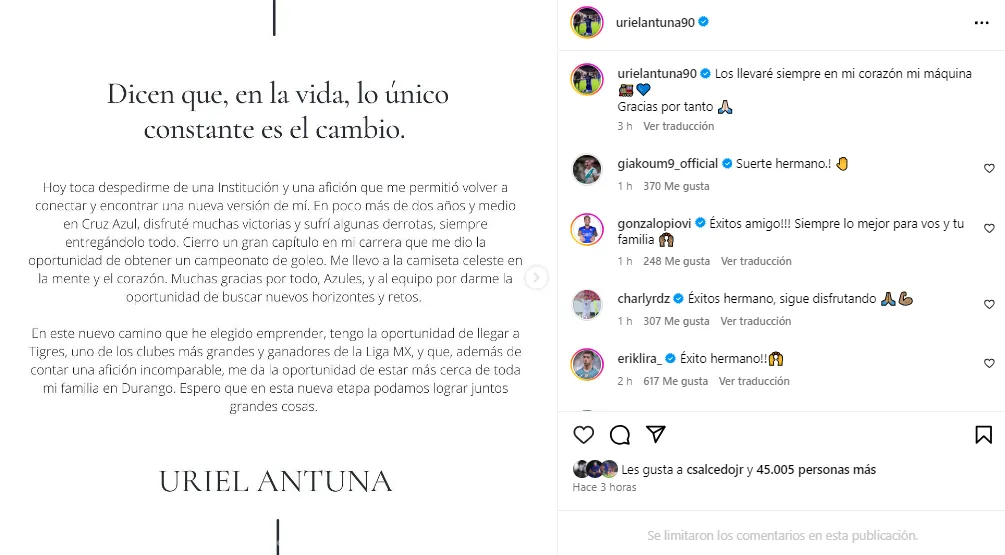The height and width of the screenshot is (555, 1005).
Task: View the 45.005 personas más likes list
Action: coord(816,470)
